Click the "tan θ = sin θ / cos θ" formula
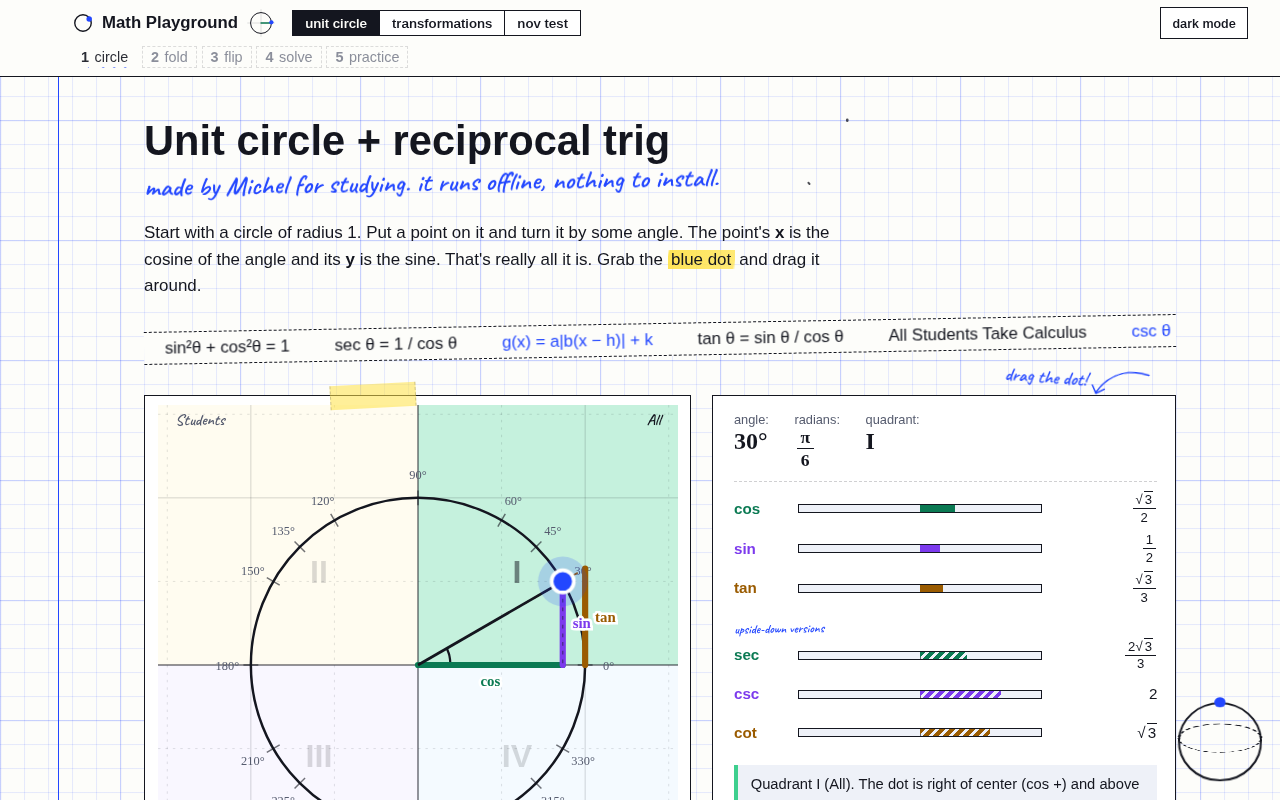 [x=770, y=337]
